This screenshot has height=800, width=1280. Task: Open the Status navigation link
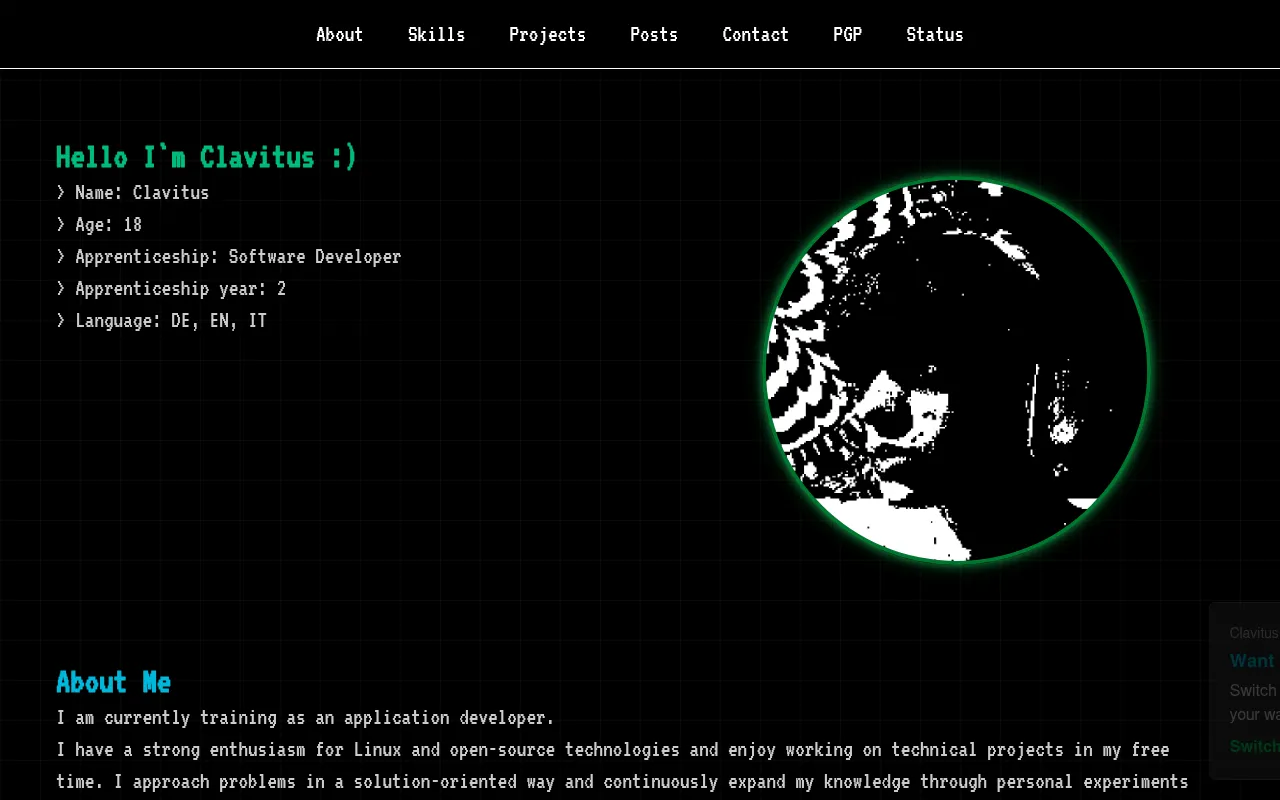pos(934,34)
